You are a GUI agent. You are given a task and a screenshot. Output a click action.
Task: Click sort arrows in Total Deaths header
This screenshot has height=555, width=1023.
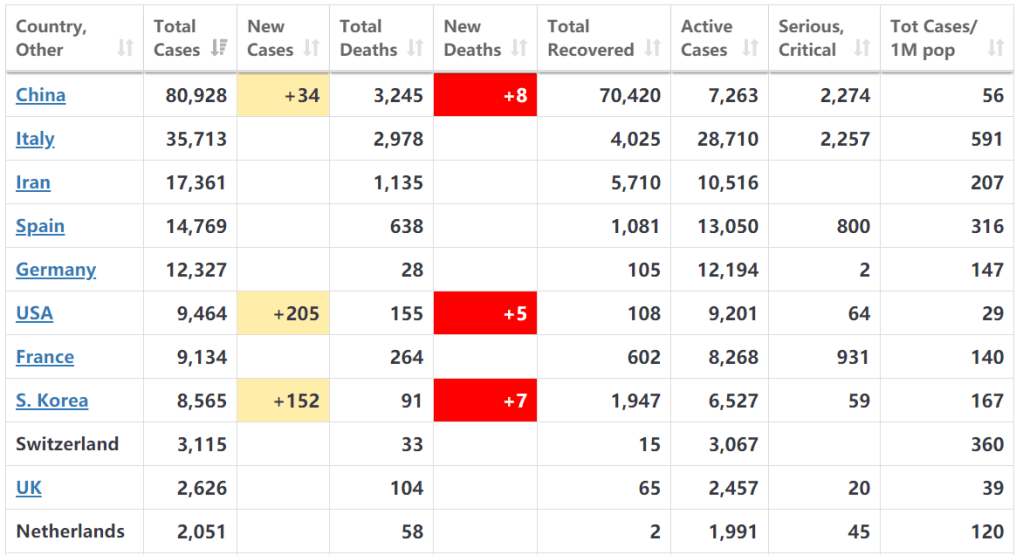coord(415,49)
